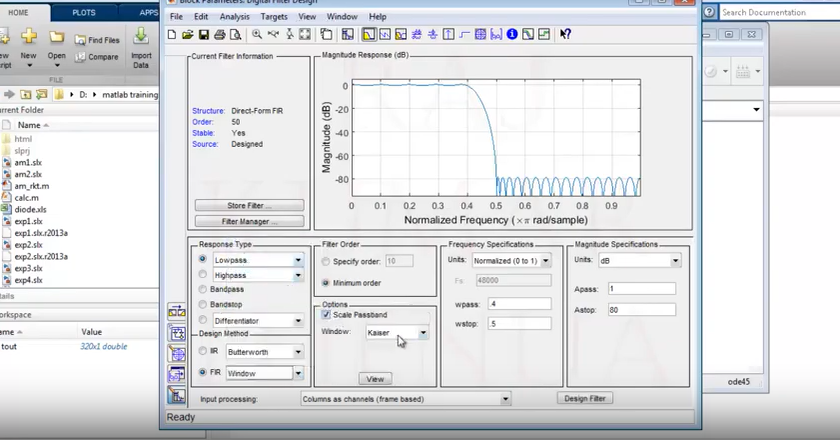The image size is (840, 440).
Task: Activate the Zoom In magnifier tool
Action: point(257,35)
